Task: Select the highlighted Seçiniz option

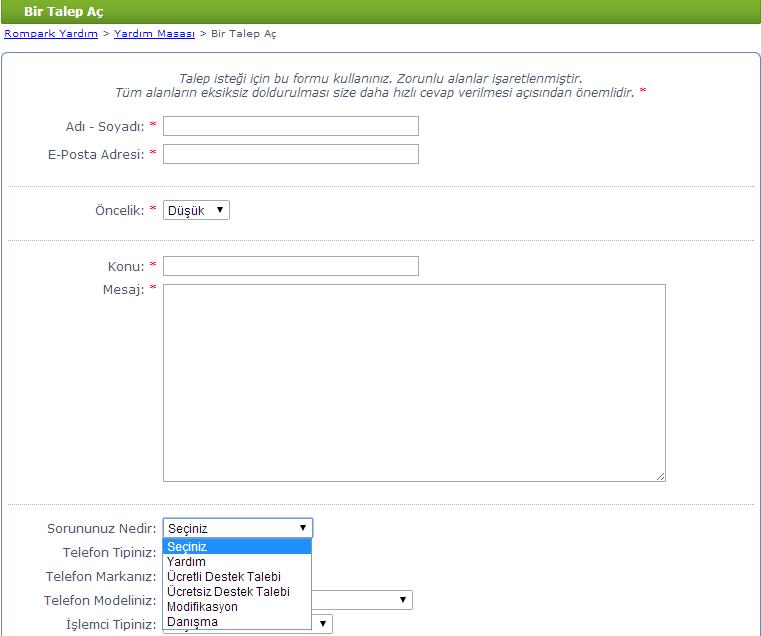Action: [x=237, y=547]
